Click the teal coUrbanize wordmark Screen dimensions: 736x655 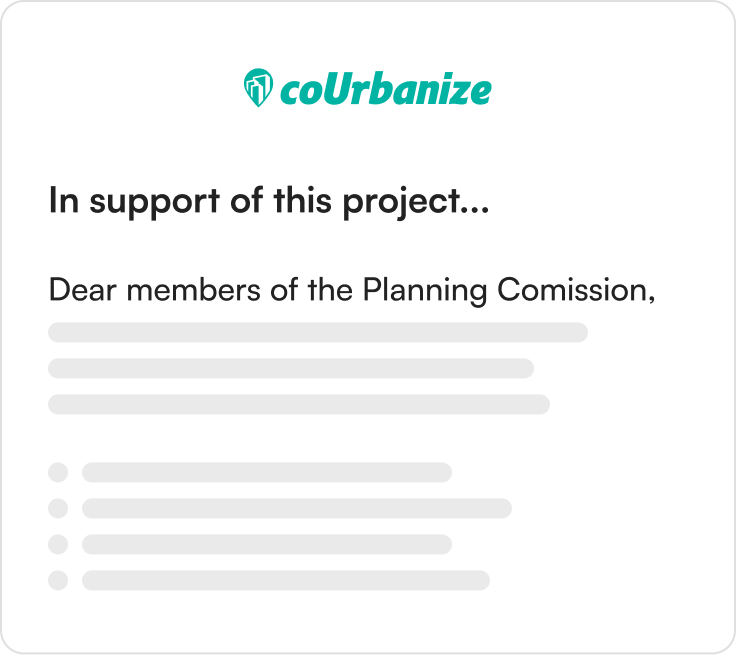coord(386,89)
